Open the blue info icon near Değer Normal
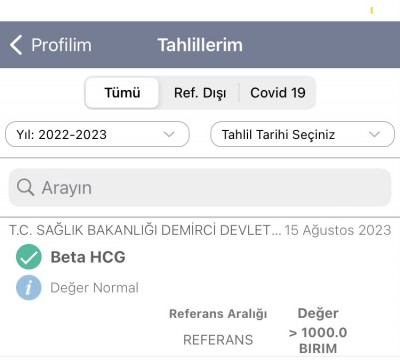This screenshot has width=400, height=360. pyautogui.click(x=29, y=287)
